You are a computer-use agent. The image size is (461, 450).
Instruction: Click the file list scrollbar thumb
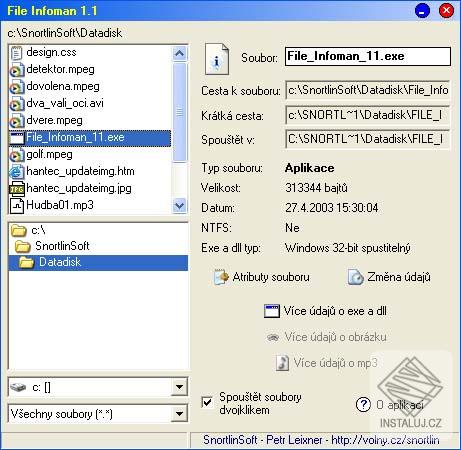180,113
